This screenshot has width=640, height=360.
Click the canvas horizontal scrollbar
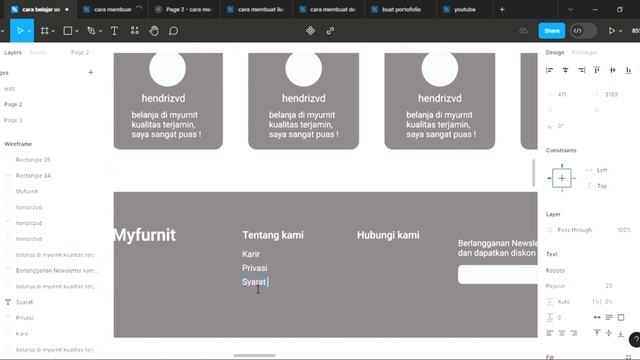tap(254, 356)
